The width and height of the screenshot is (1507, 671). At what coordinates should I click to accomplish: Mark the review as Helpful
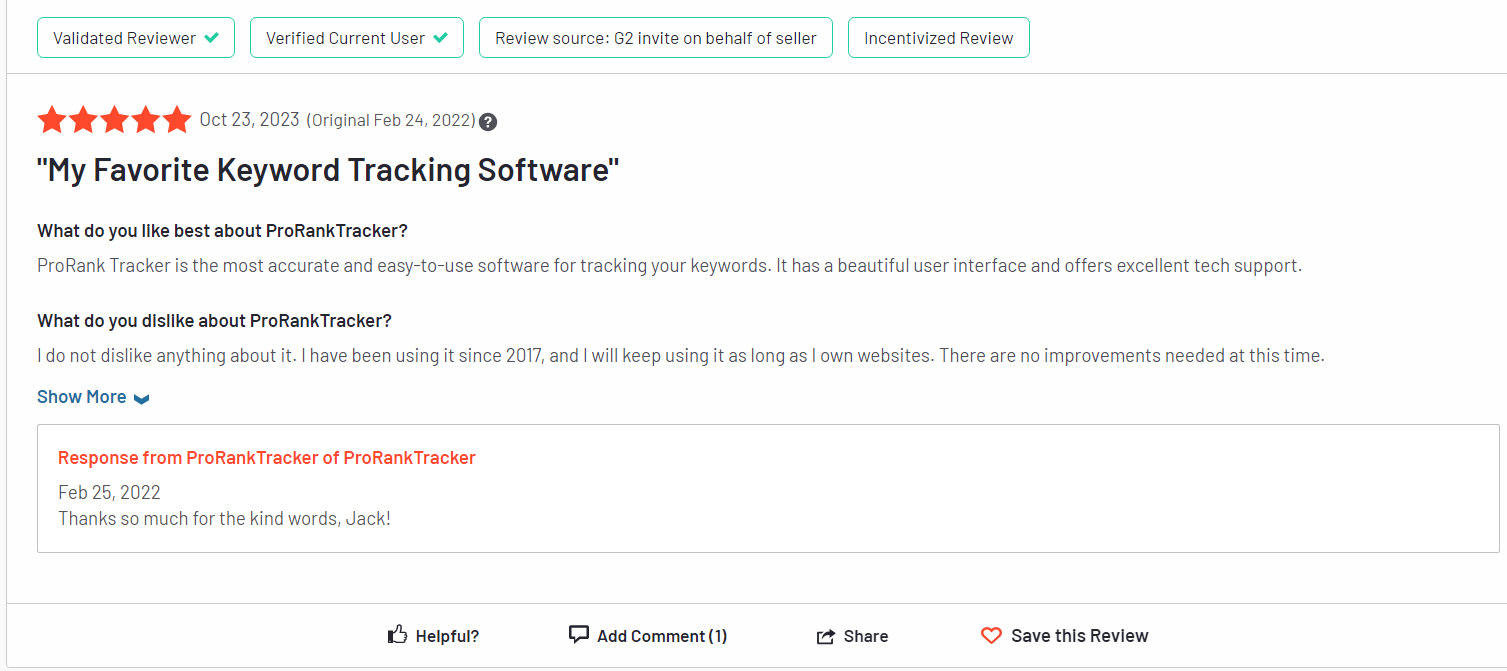coord(433,636)
